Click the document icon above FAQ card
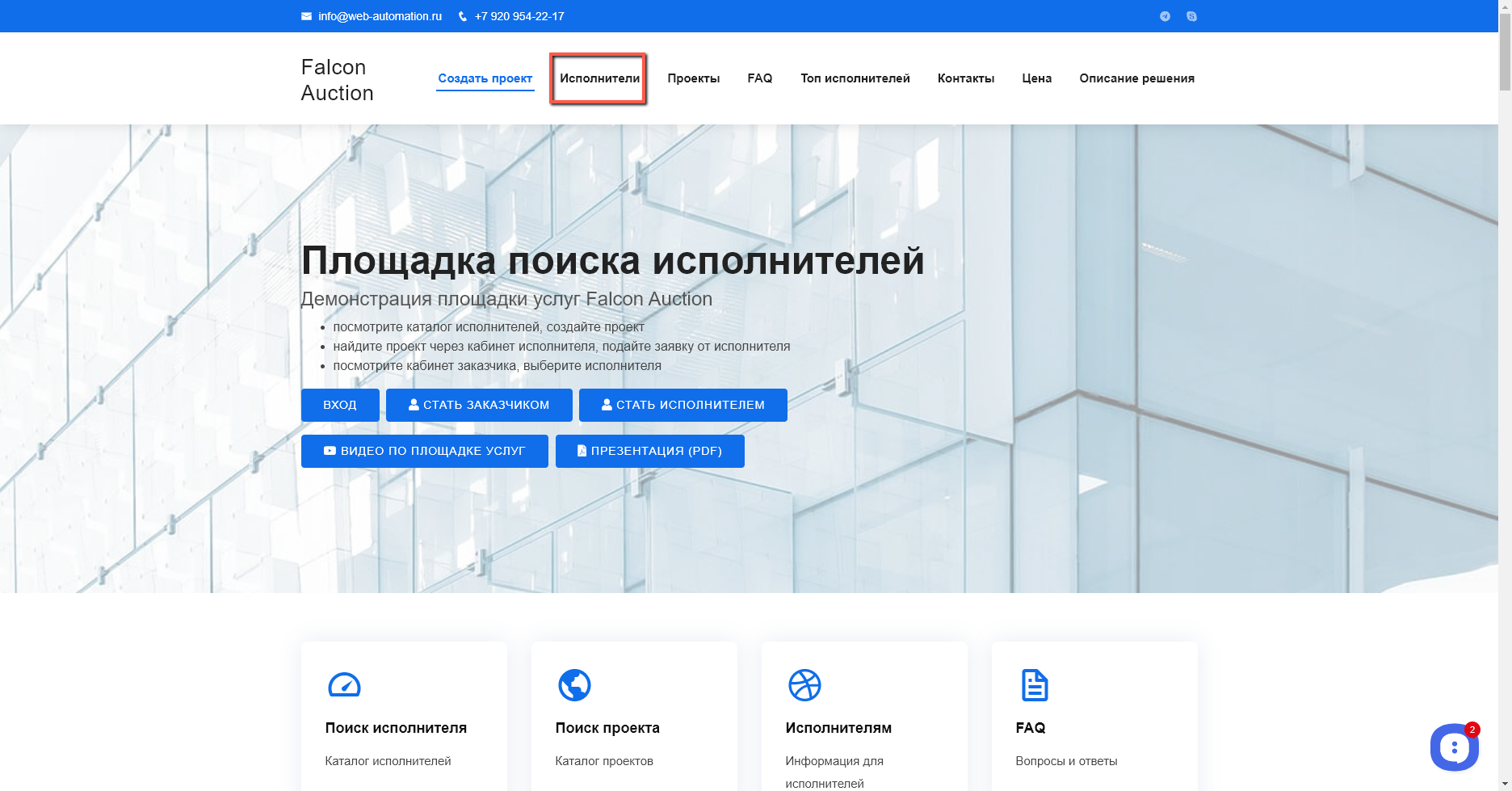Image resolution: width=1512 pixels, height=791 pixels. pos(1035,685)
